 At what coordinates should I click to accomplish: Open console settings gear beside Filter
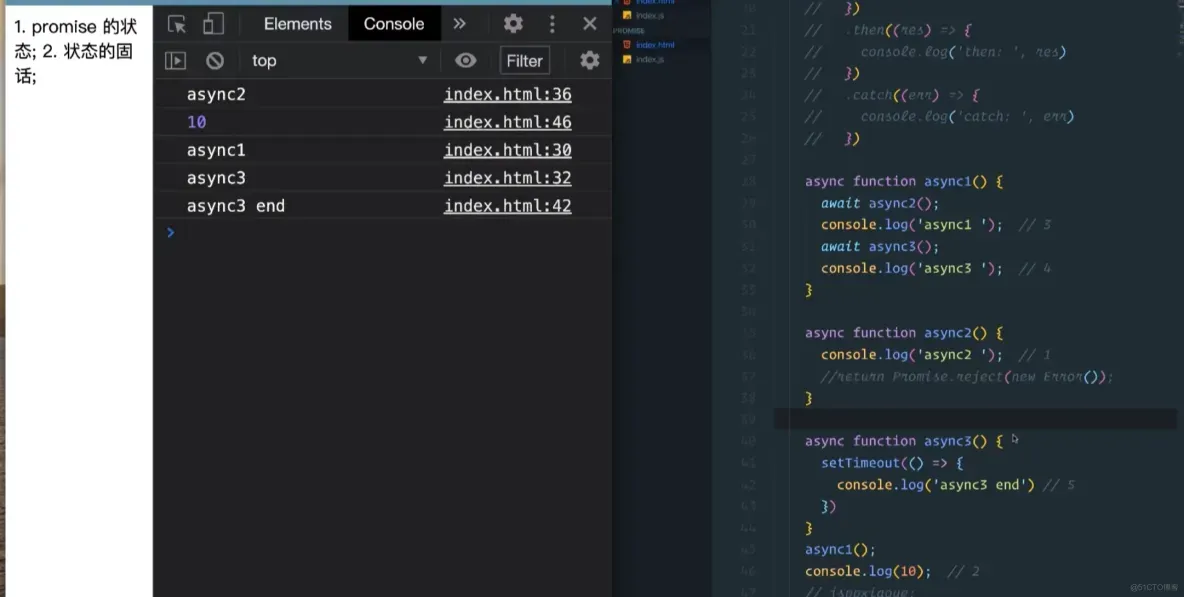pyautogui.click(x=590, y=61)
